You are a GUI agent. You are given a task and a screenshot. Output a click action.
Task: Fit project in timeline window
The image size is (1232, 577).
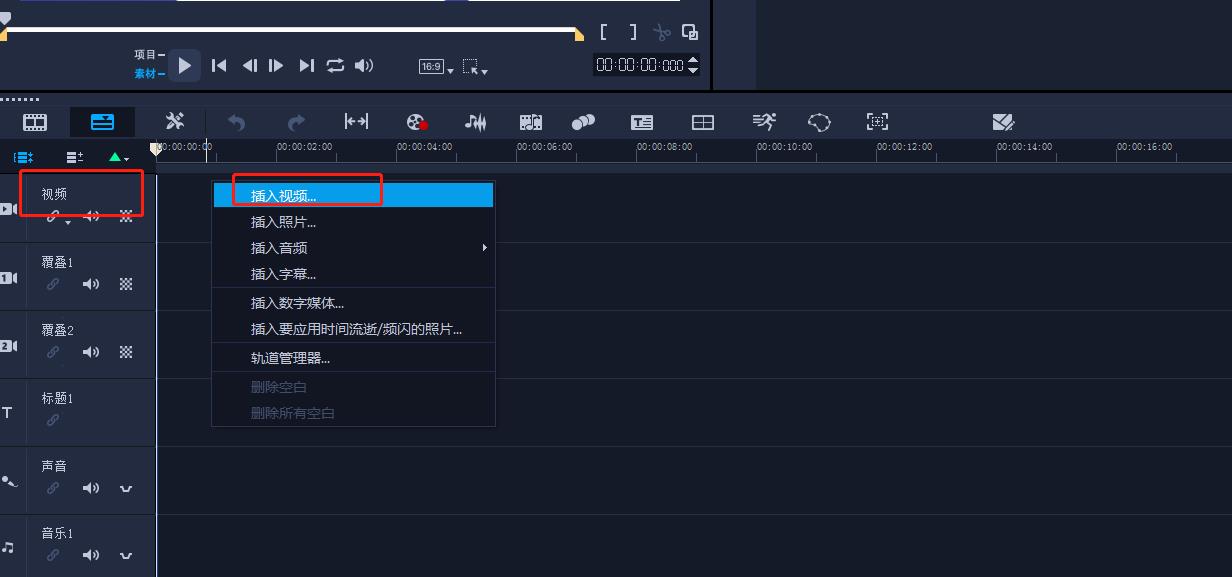[x=356, y=122]
